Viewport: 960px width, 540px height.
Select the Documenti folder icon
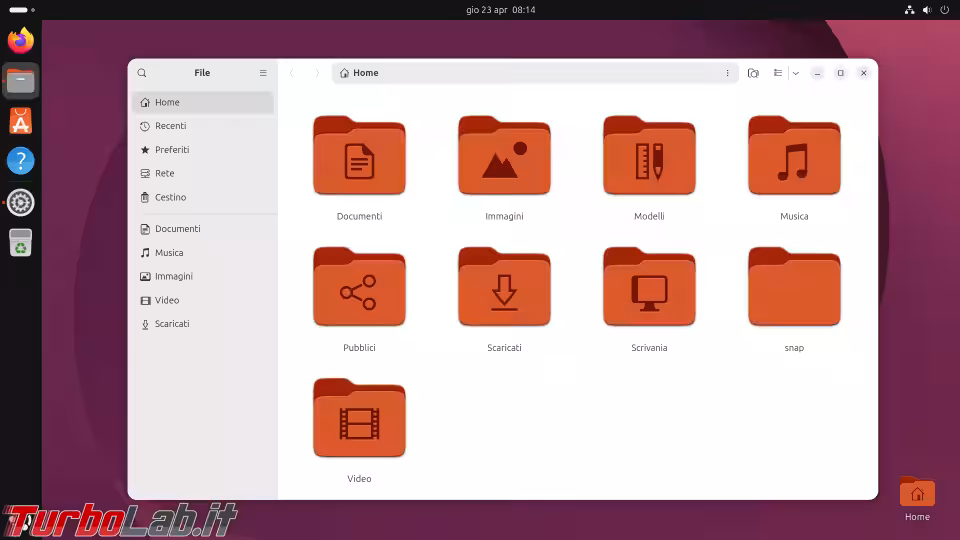pyautogui.click(x=359, y=157)
